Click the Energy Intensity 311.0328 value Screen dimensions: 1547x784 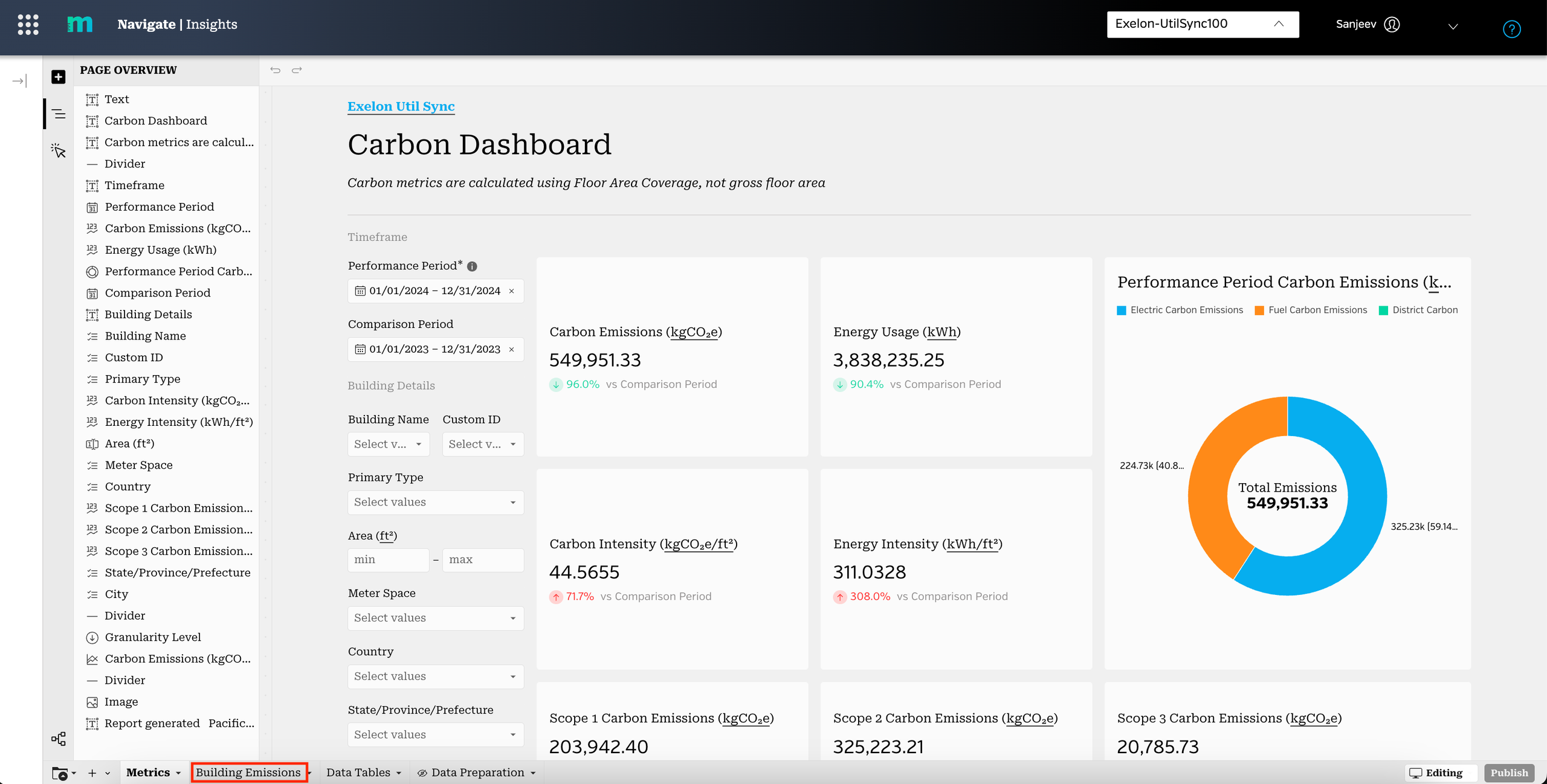(870, 573)
